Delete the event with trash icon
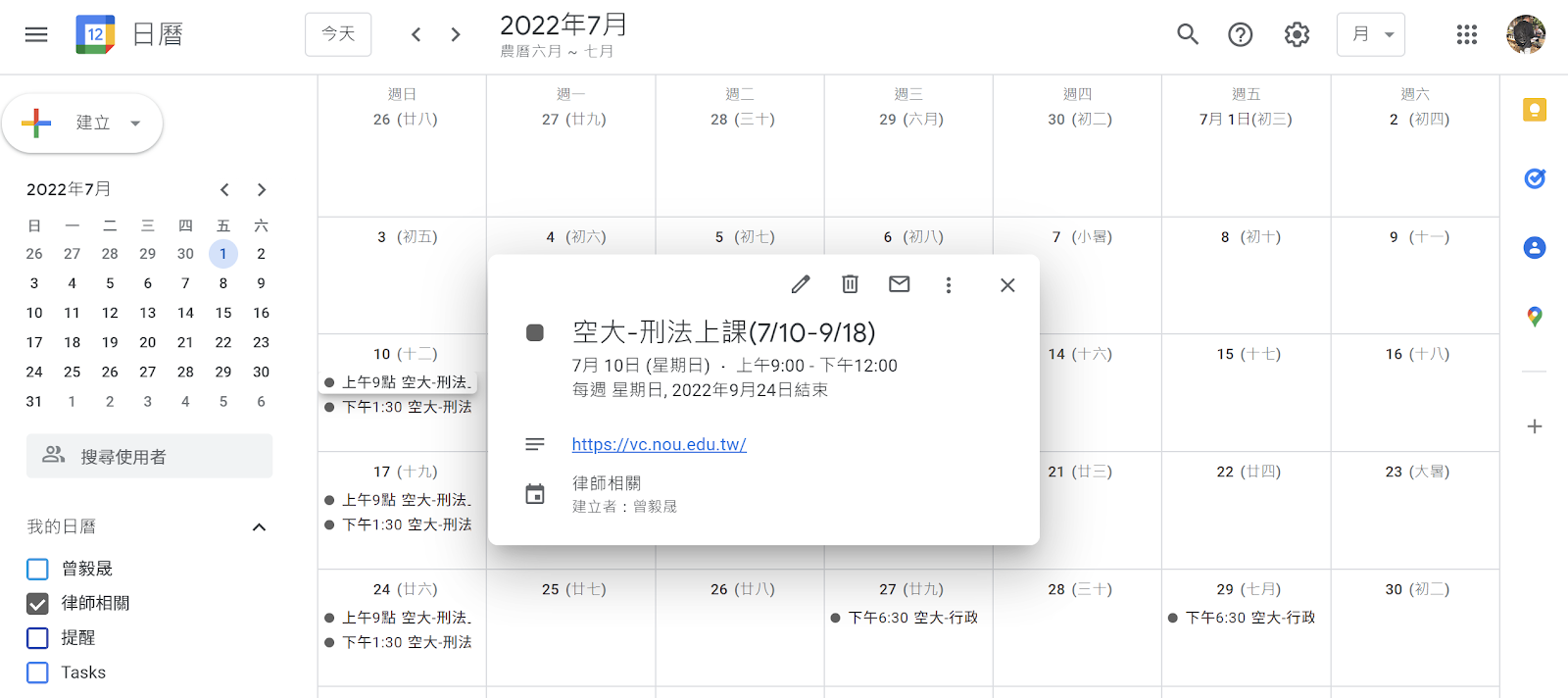Viewport: 1568px width, 698px height. pos(850,284)
